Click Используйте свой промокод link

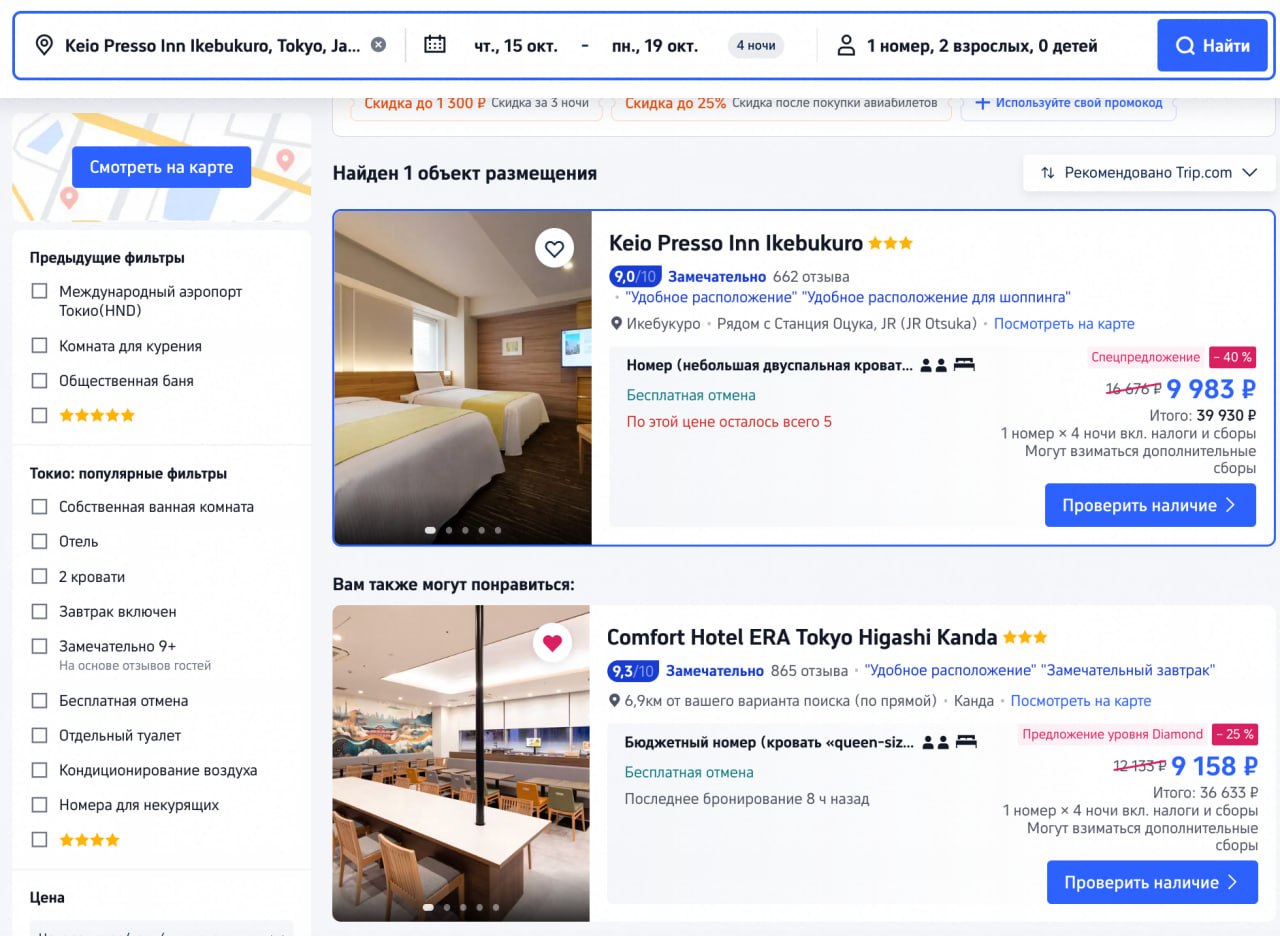[1079, 103]
